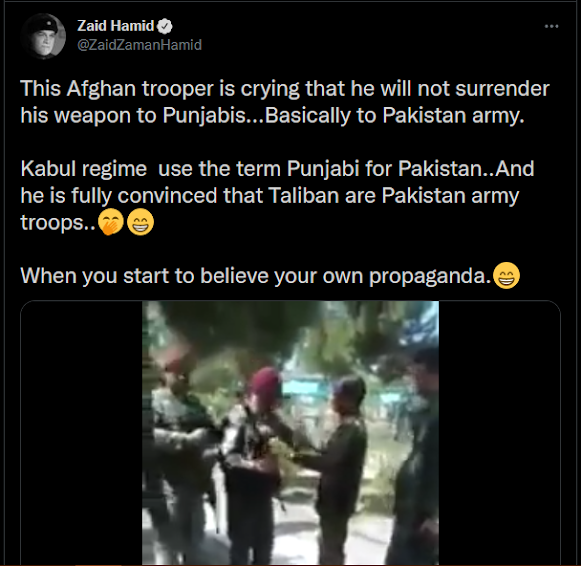Click the black letterbox area left of video
The height and width of the screenshot is (566, 581).
[x=82, y=433]
